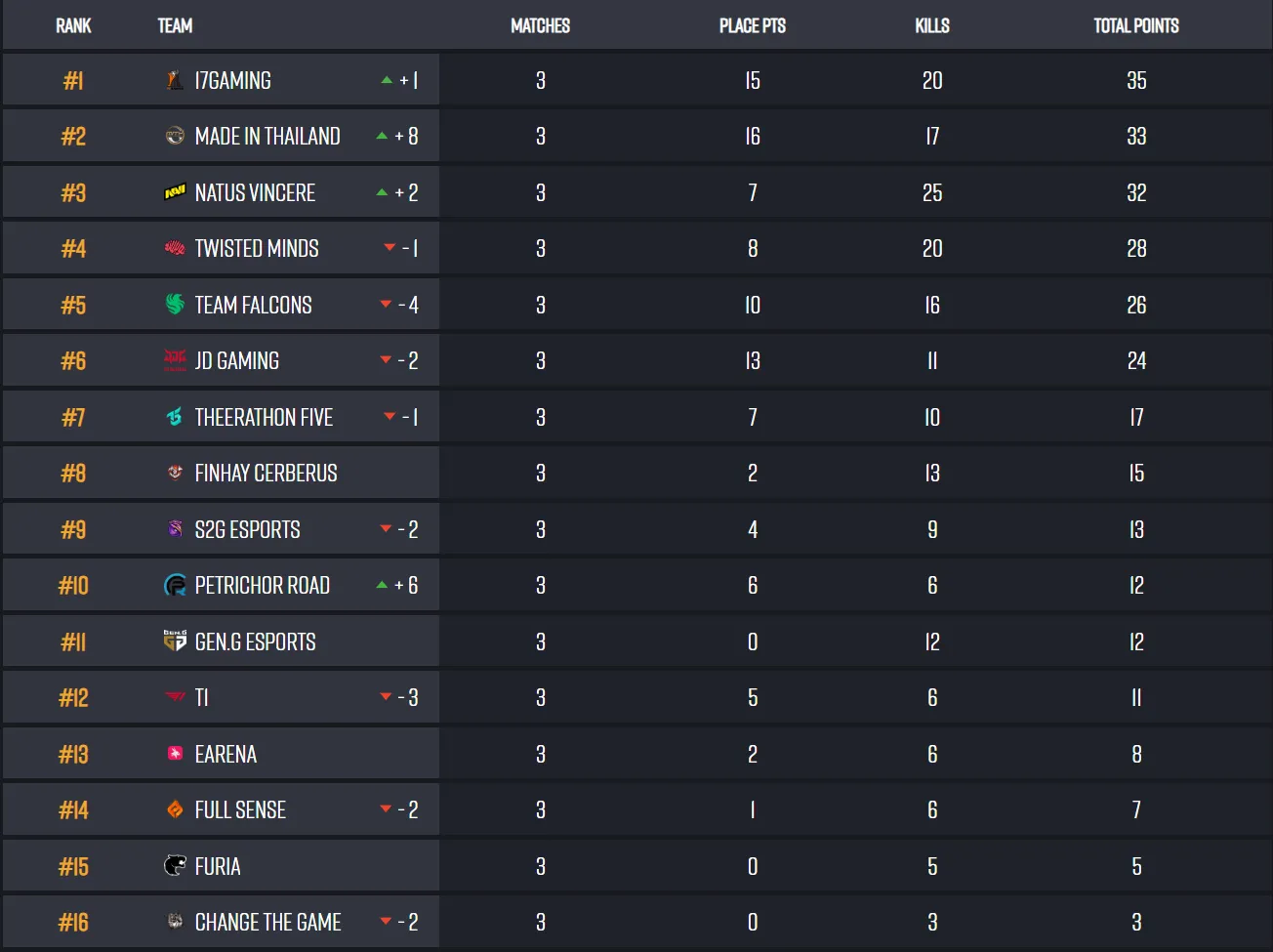Sort by the Place Pts column header
Image resolution: width=1273 pixels, height=952 pixels.
click(x=752, y=26)
